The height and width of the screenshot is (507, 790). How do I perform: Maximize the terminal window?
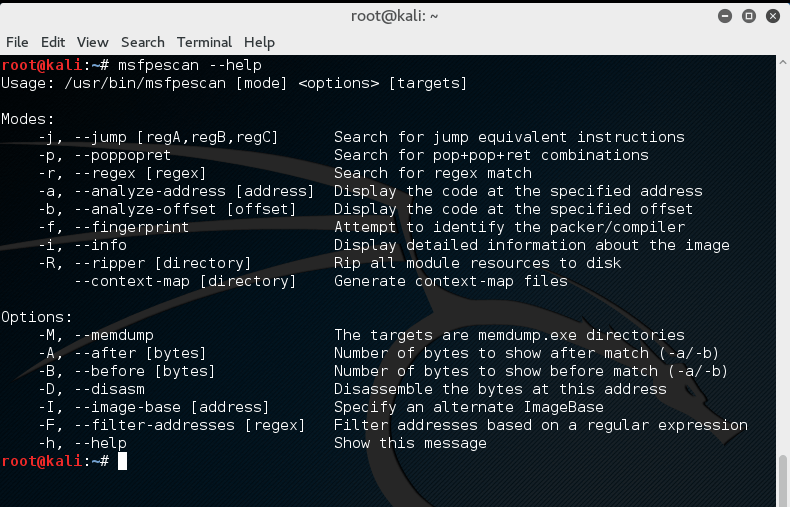[746, 15]
